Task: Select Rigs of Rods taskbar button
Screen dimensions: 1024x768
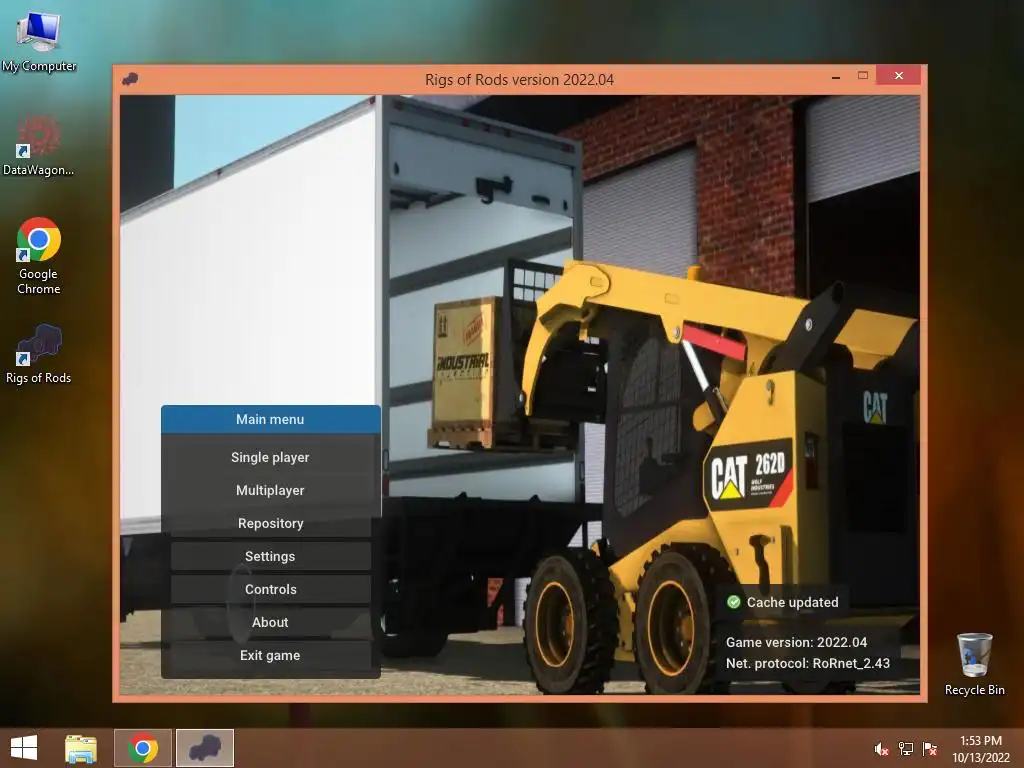Action: 205,748
